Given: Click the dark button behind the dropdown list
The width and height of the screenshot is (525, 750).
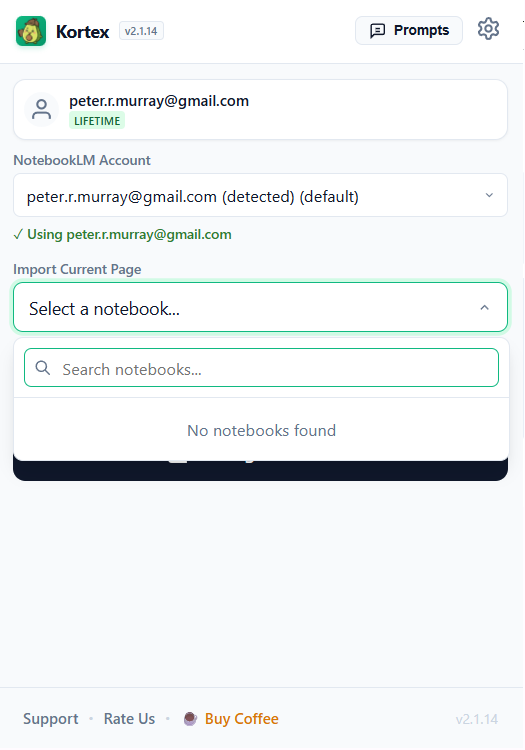Looking at the screenshot, I should coord(261,471).
